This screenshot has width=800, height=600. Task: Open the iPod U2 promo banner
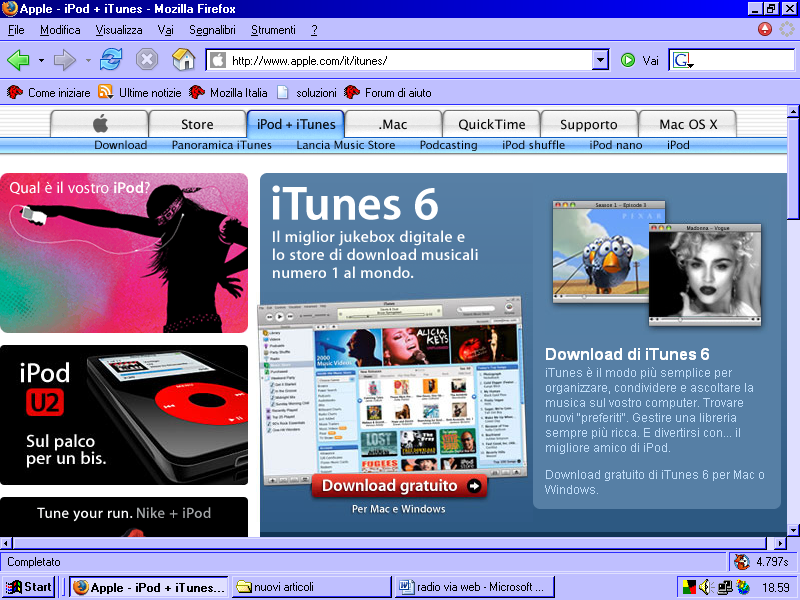124,415
